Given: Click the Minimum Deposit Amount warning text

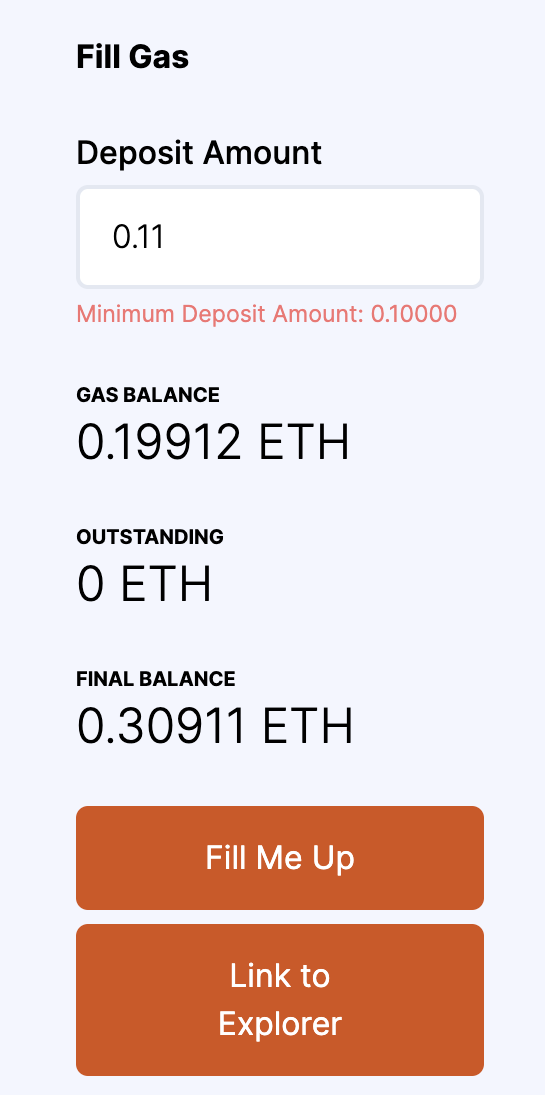Looking at the screenshot, I should pyautogui.click(x=266, y=314).
